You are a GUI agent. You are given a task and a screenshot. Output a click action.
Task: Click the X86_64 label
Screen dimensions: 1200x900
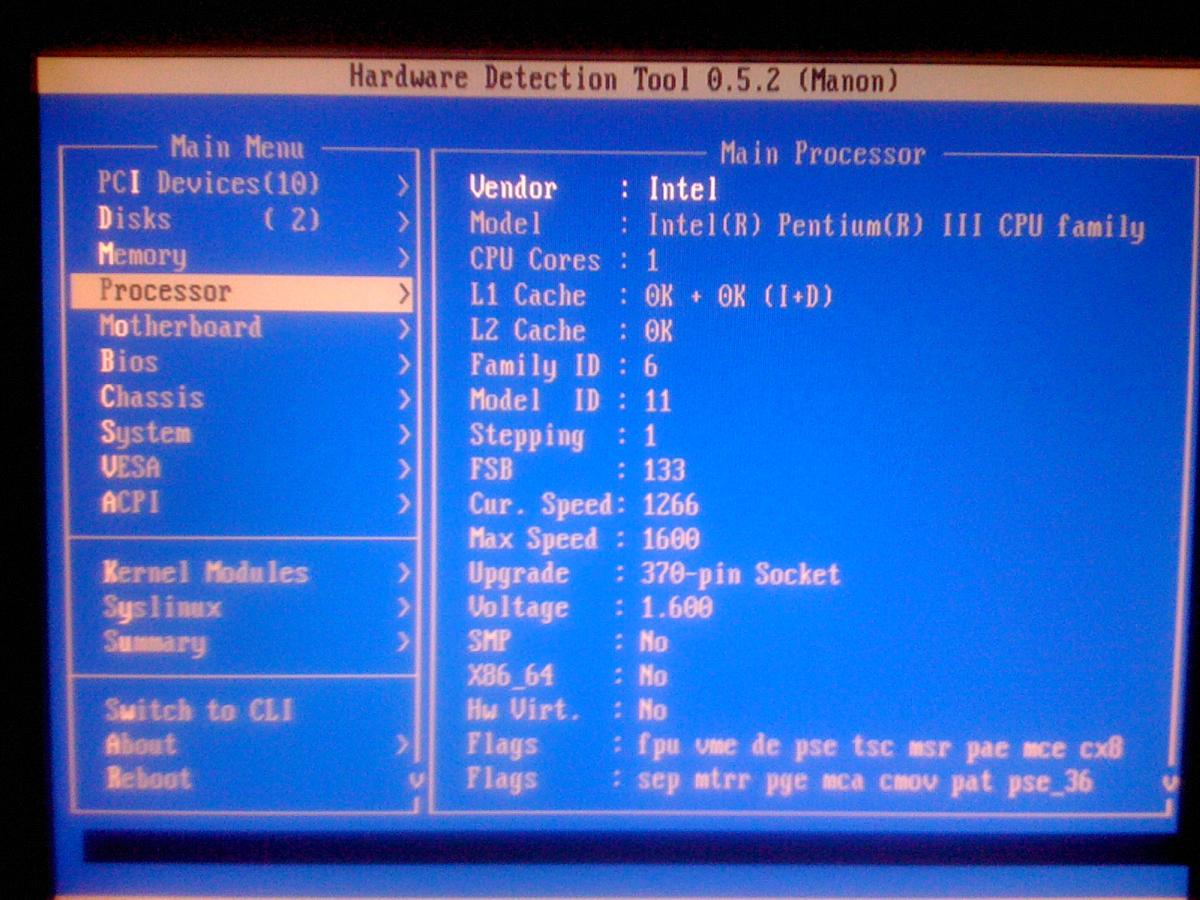pyautogui.click(x=510, y=677)
